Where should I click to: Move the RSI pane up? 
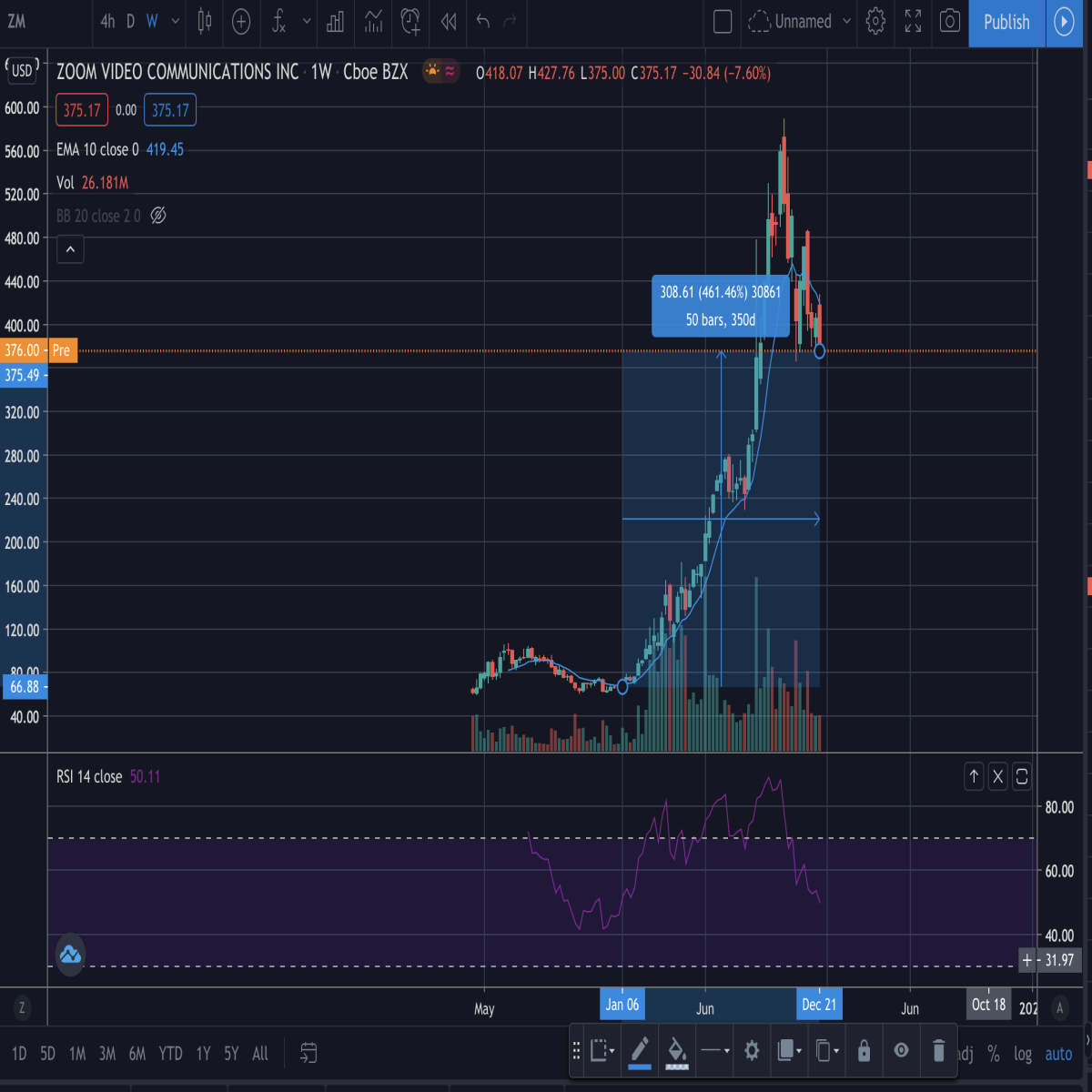click(x=974, y=776)
